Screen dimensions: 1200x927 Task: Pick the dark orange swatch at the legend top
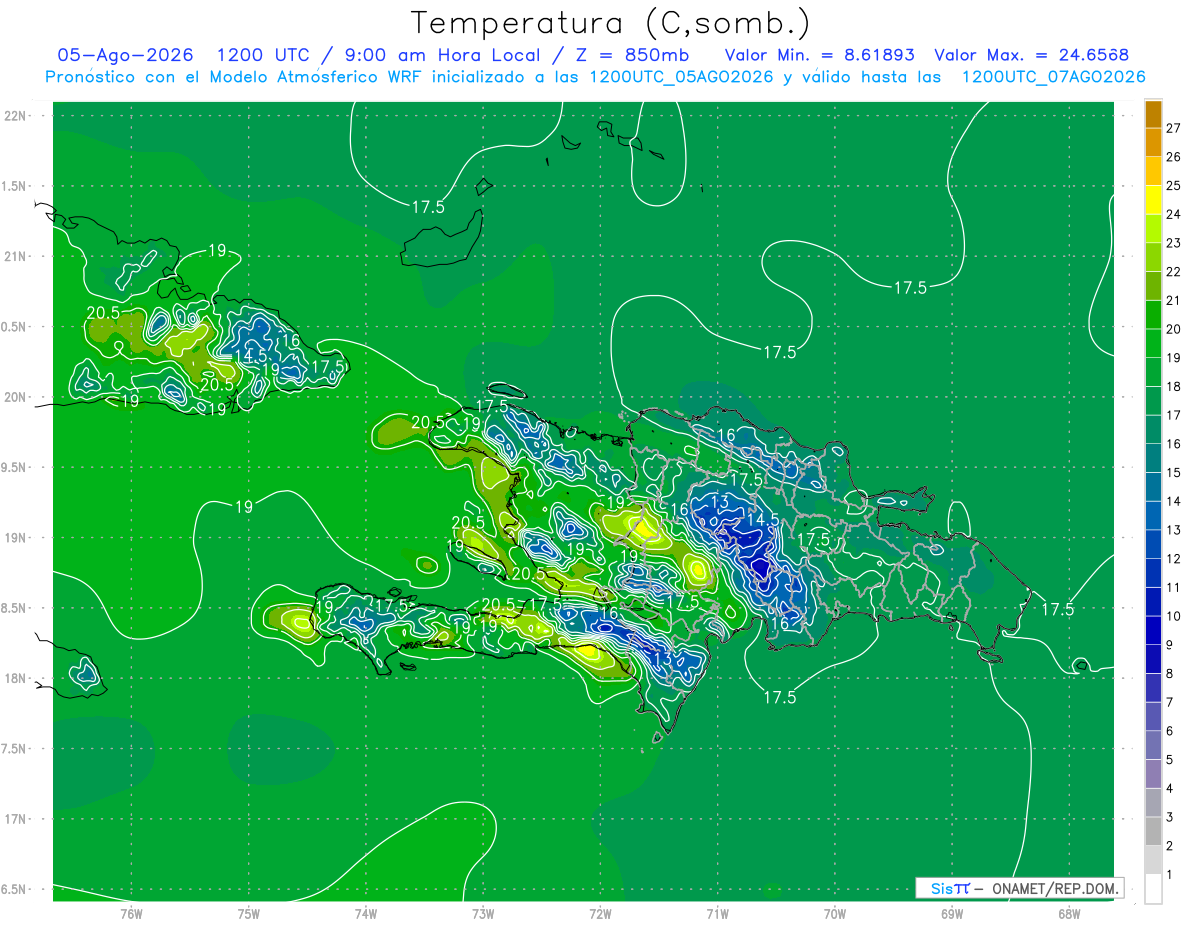tap(1153, 114)
